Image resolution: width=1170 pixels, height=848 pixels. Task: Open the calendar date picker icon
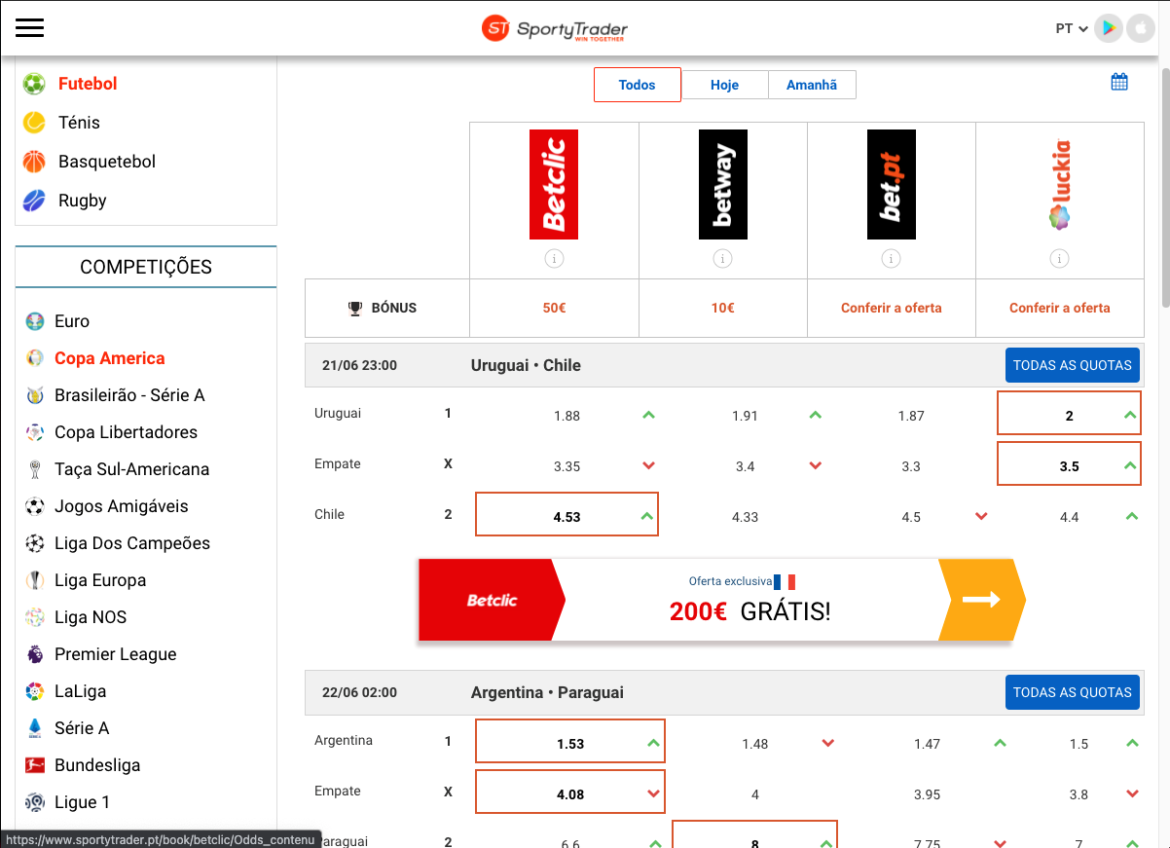tap(1119, 82)
